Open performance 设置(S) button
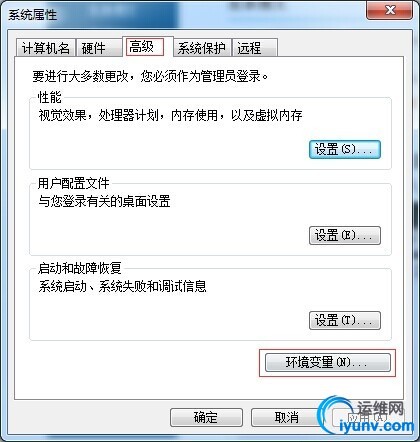The height and width of the screenshot is (442, 420). (345, 149)
